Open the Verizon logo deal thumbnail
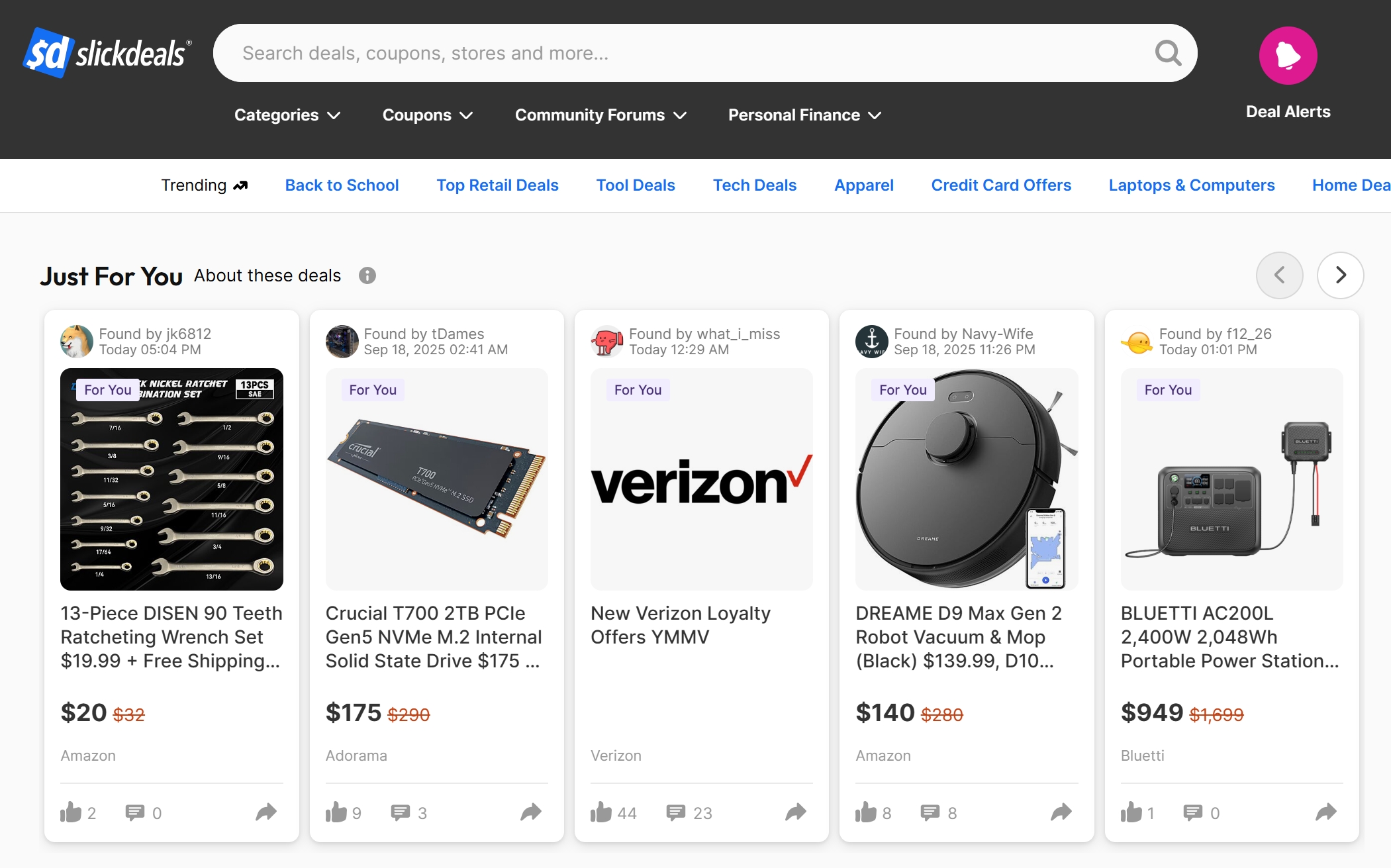This screenshot has width=1391, height=868. click(x=701, y=479)
